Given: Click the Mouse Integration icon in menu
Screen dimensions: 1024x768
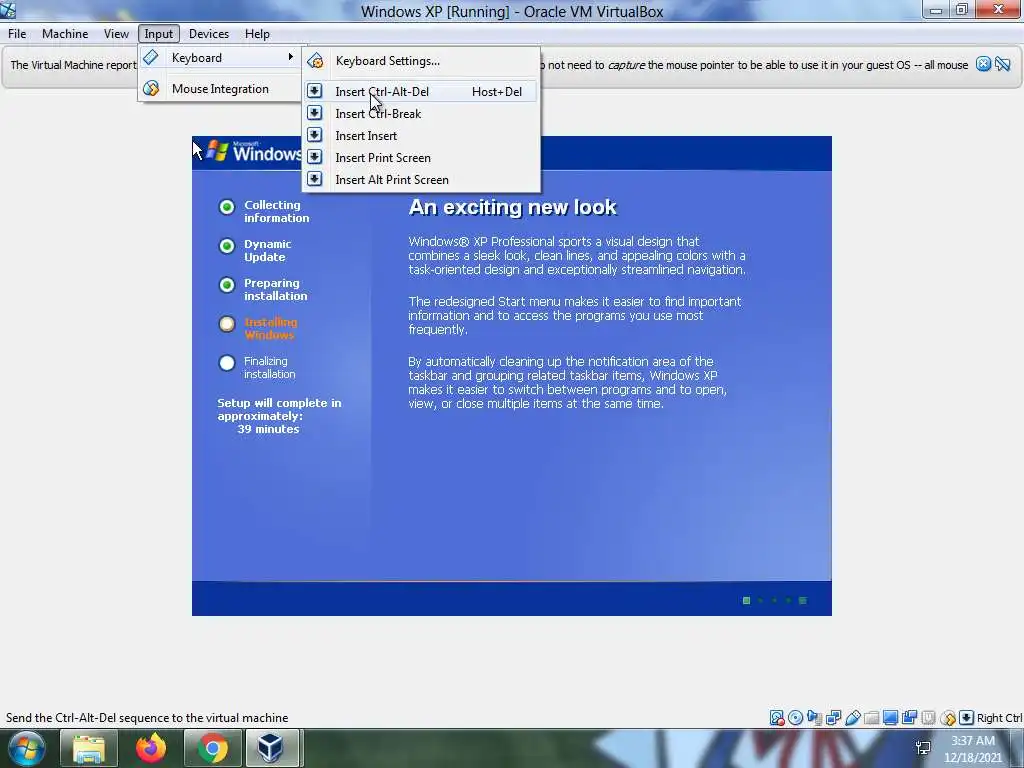Looking at the screenshot, I should 151,88.
